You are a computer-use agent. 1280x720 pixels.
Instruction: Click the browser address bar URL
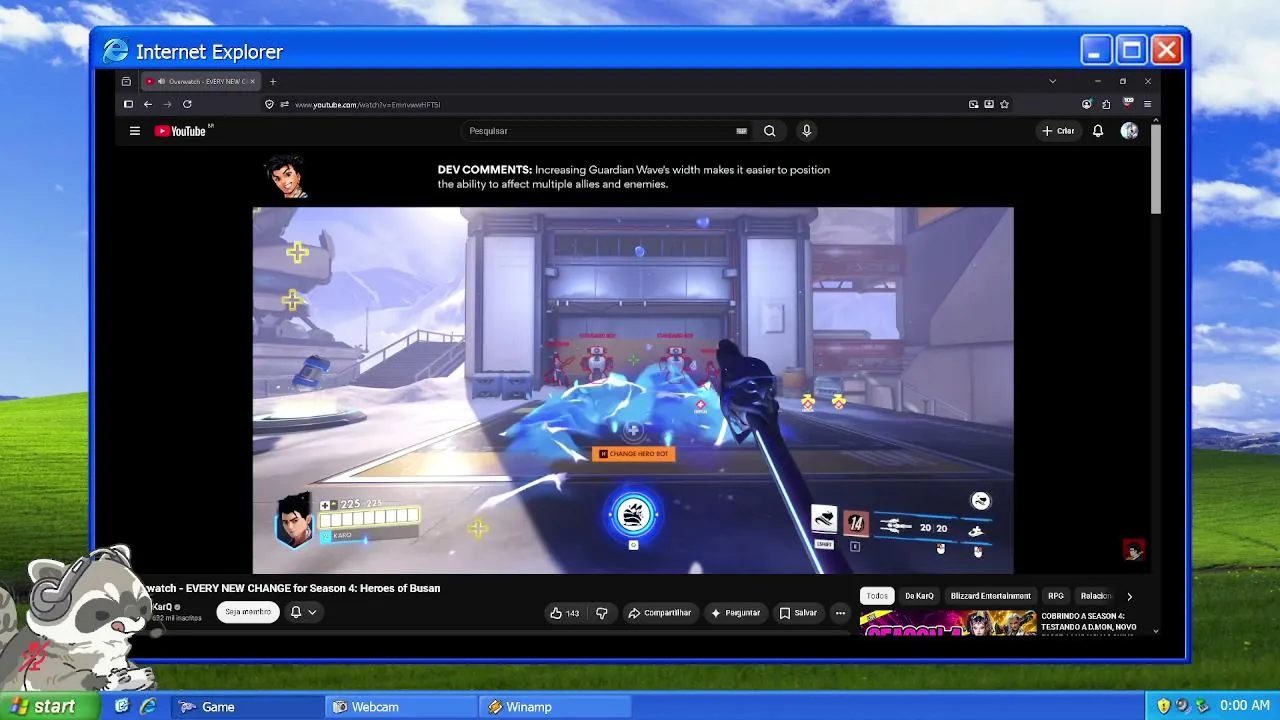(368, 104)
